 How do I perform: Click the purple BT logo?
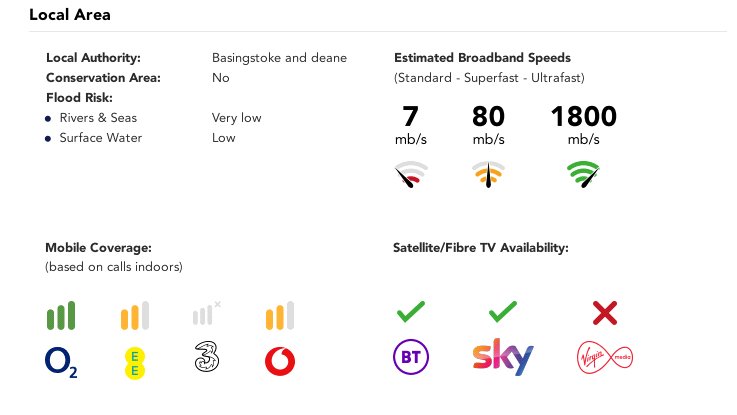click(x=411, y=357)
